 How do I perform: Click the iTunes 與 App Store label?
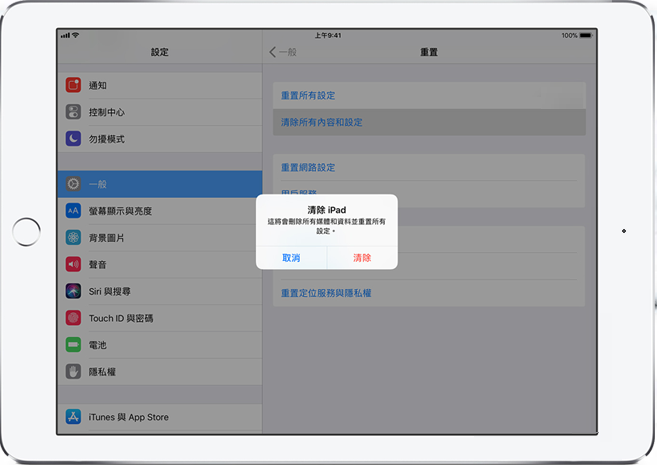coord(128,417)
